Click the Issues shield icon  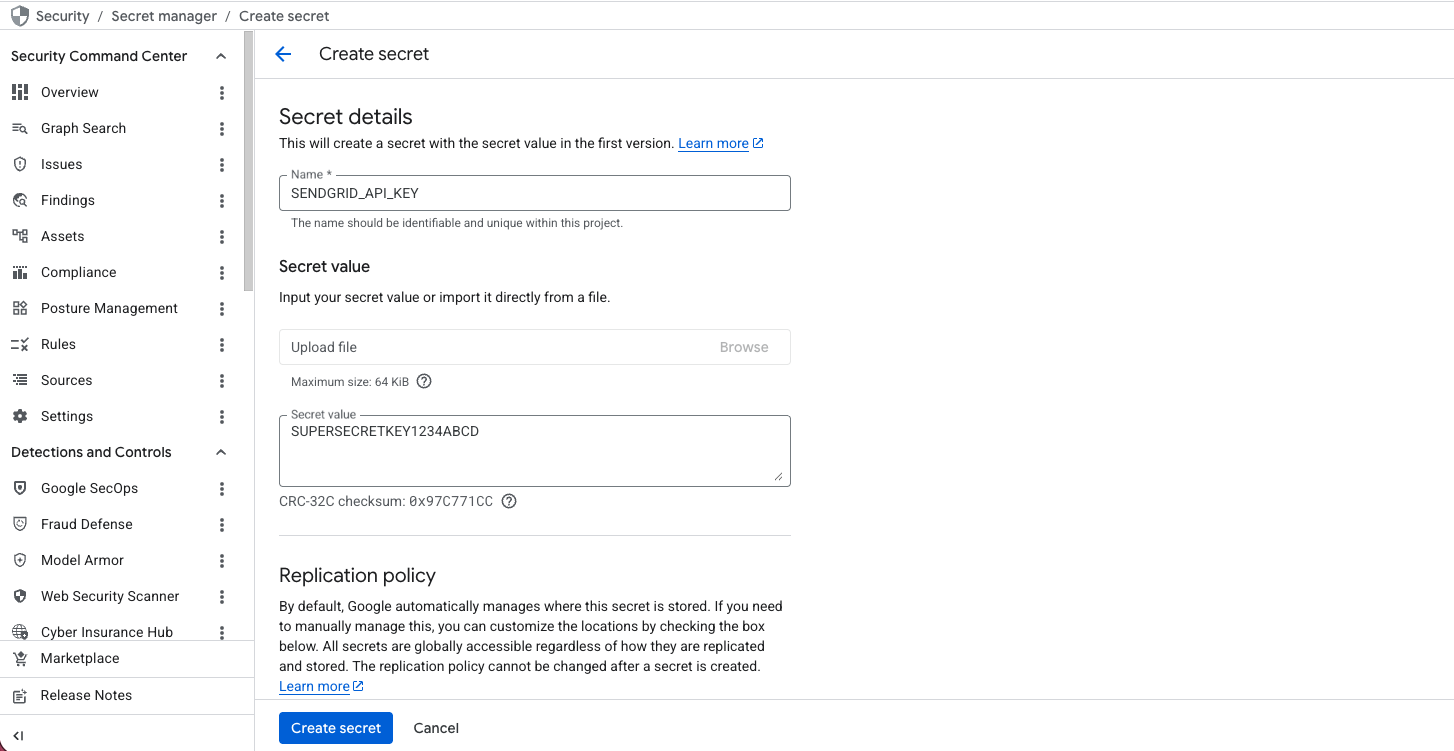(20, 164)
